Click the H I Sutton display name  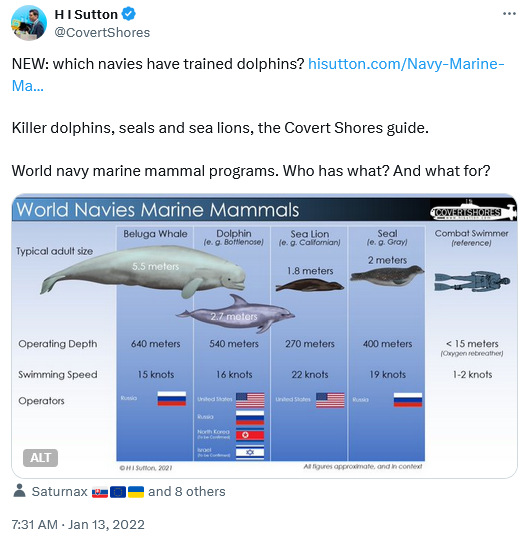coord(86,15)
